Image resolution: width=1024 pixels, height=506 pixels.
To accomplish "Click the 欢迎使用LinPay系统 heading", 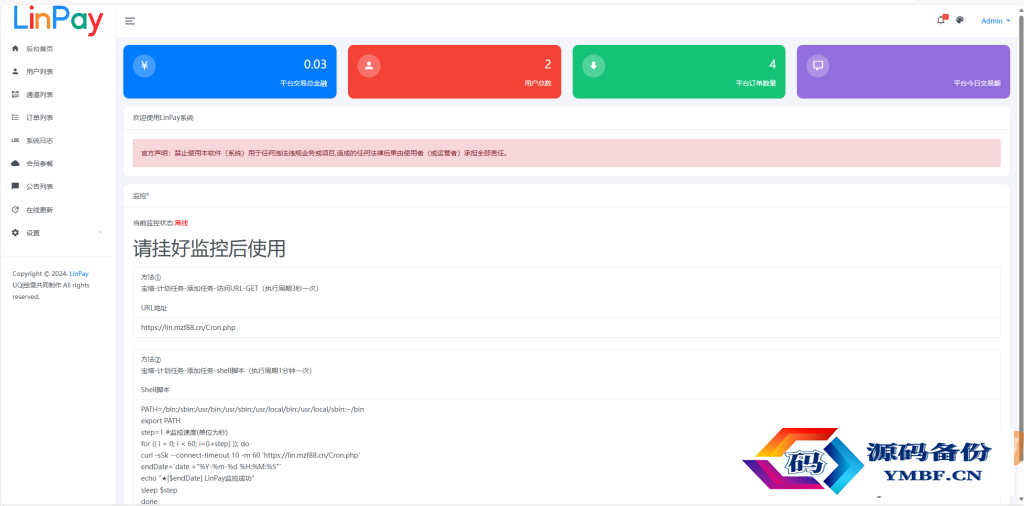I will click(x=163, y=118).
